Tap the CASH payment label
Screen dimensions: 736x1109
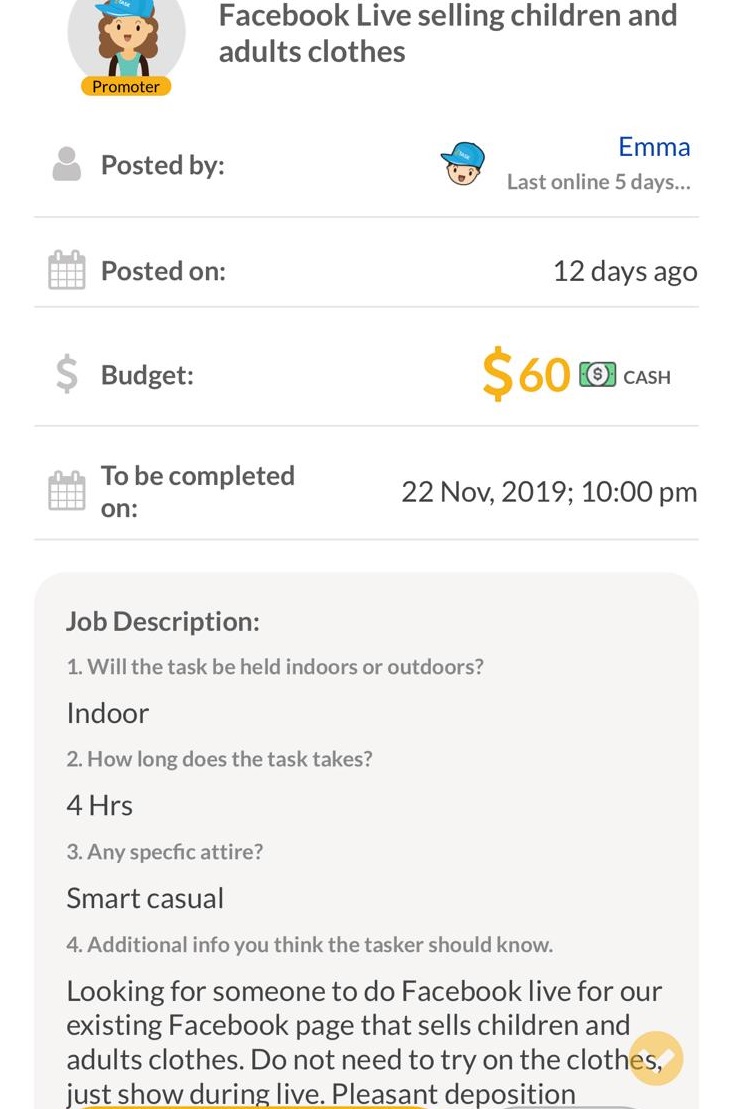647,377
